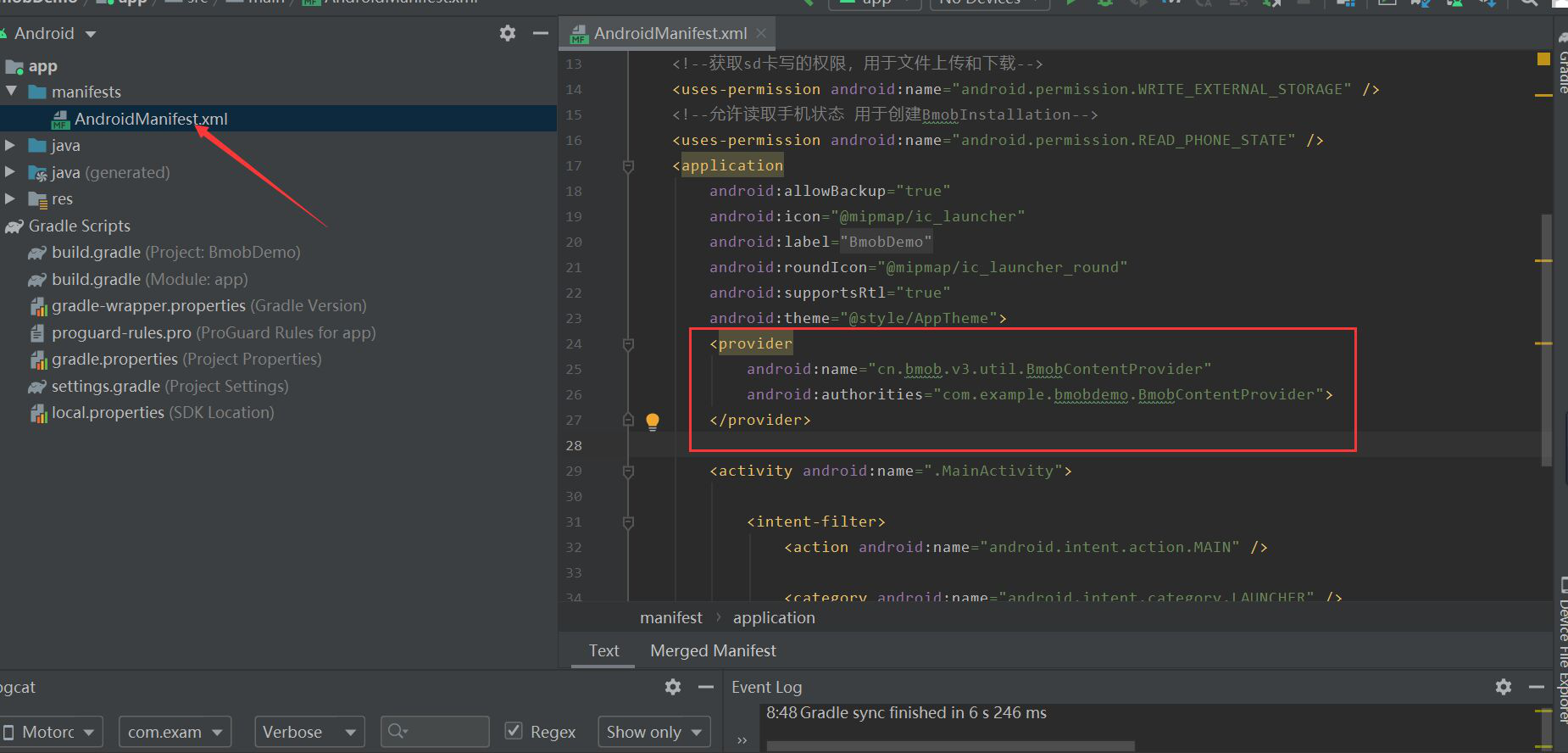1568x753 pixels.
Task: Click the Logcat search input field
Action: [435, 731]
